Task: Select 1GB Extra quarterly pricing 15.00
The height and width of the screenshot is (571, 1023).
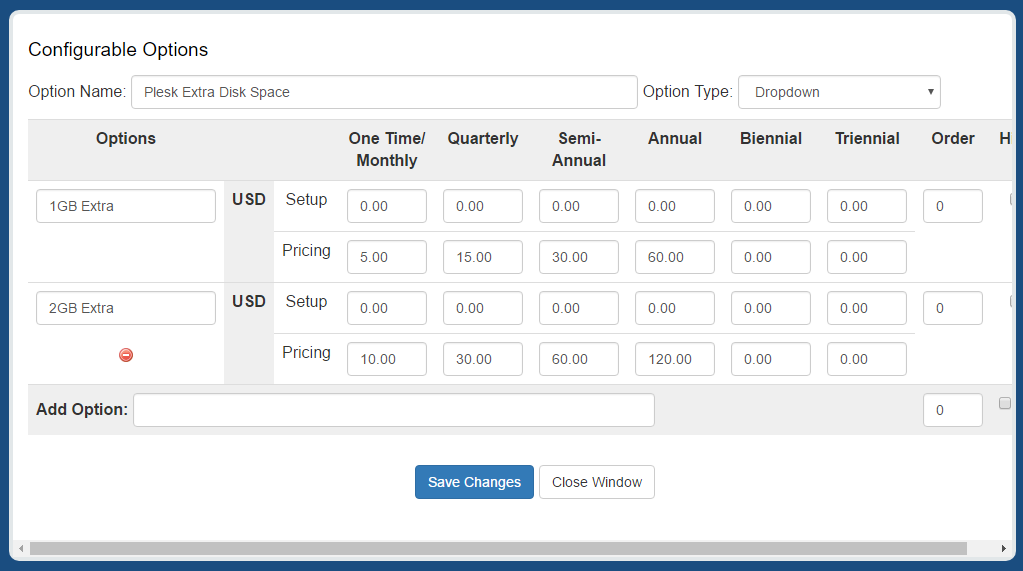Action: pyautogui.click(x=483, y=257)
